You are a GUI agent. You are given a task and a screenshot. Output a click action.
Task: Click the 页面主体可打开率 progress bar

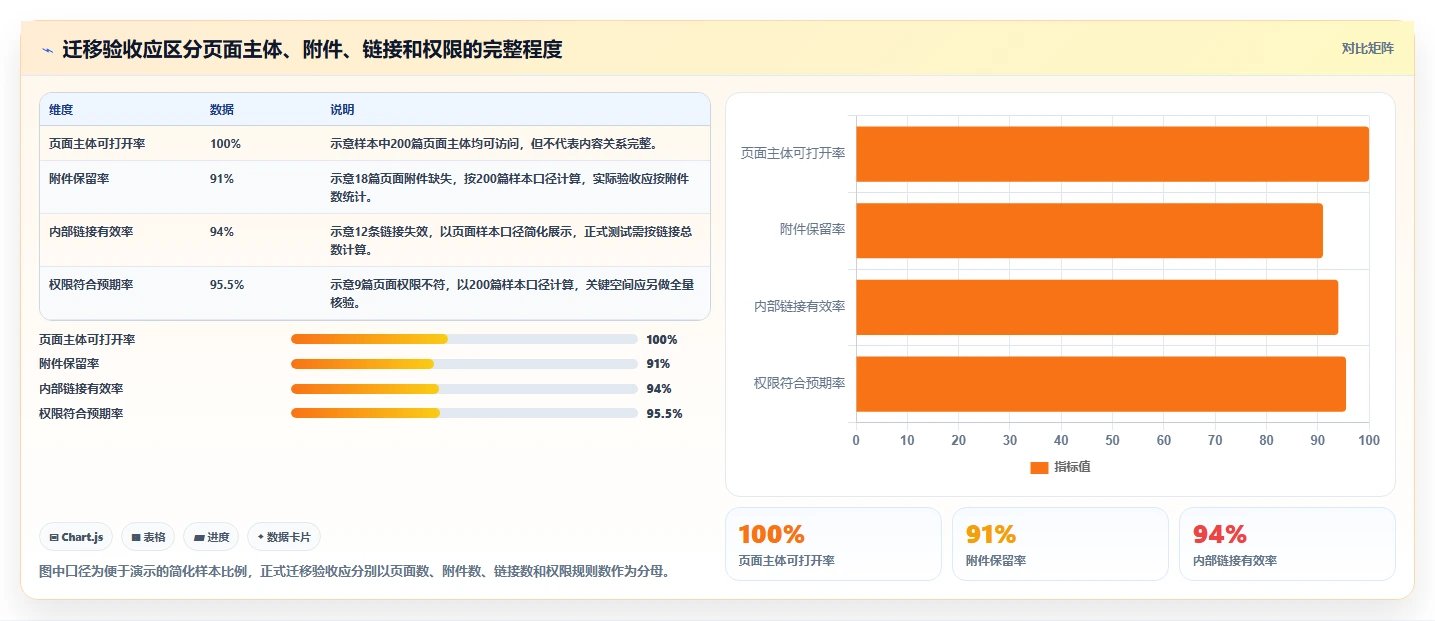pos(464,339)
